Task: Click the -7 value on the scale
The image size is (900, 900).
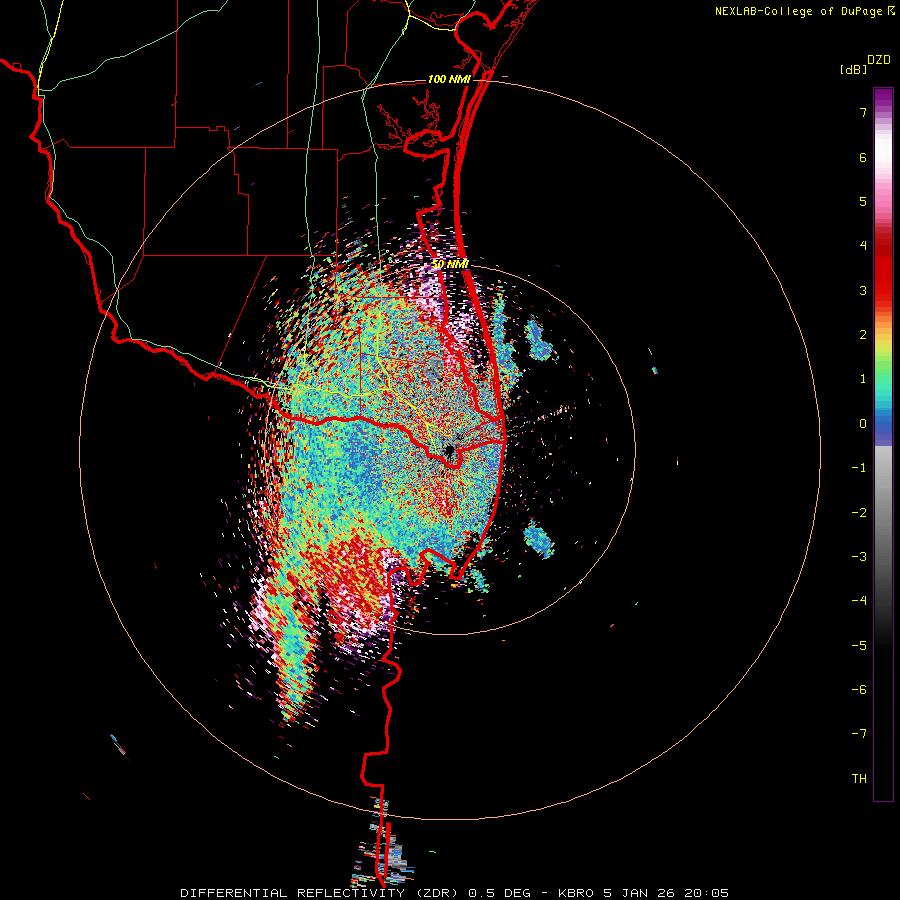Action: 859,734
